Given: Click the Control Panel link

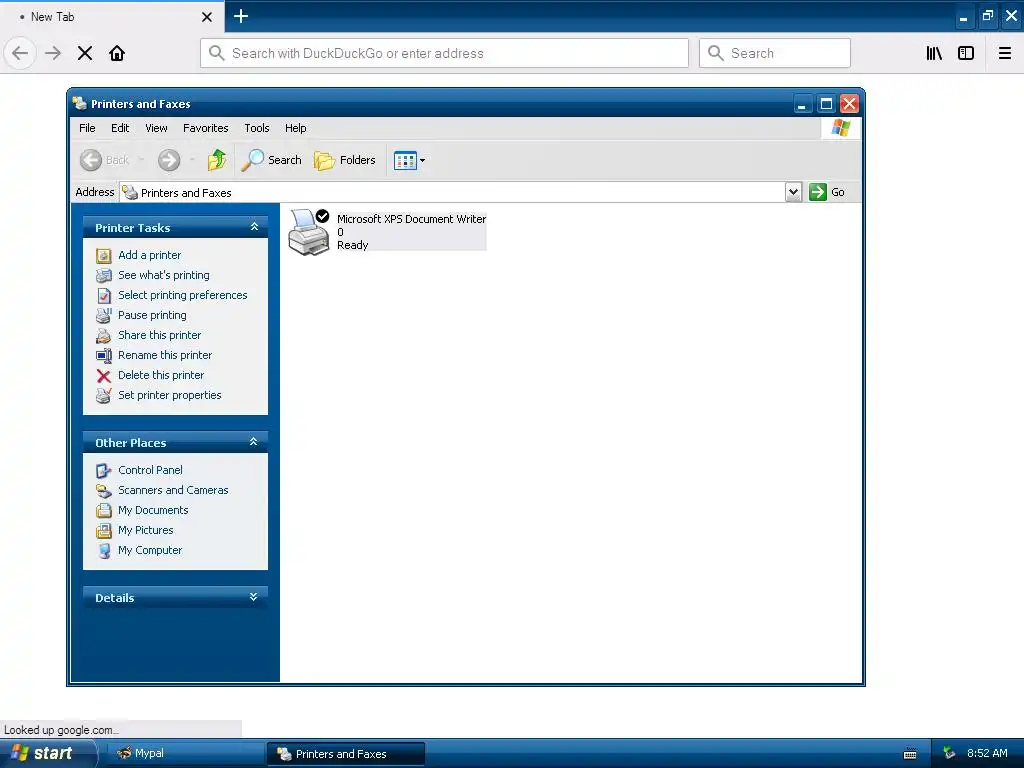Looking at the screenshot, I should pos(150,470).
